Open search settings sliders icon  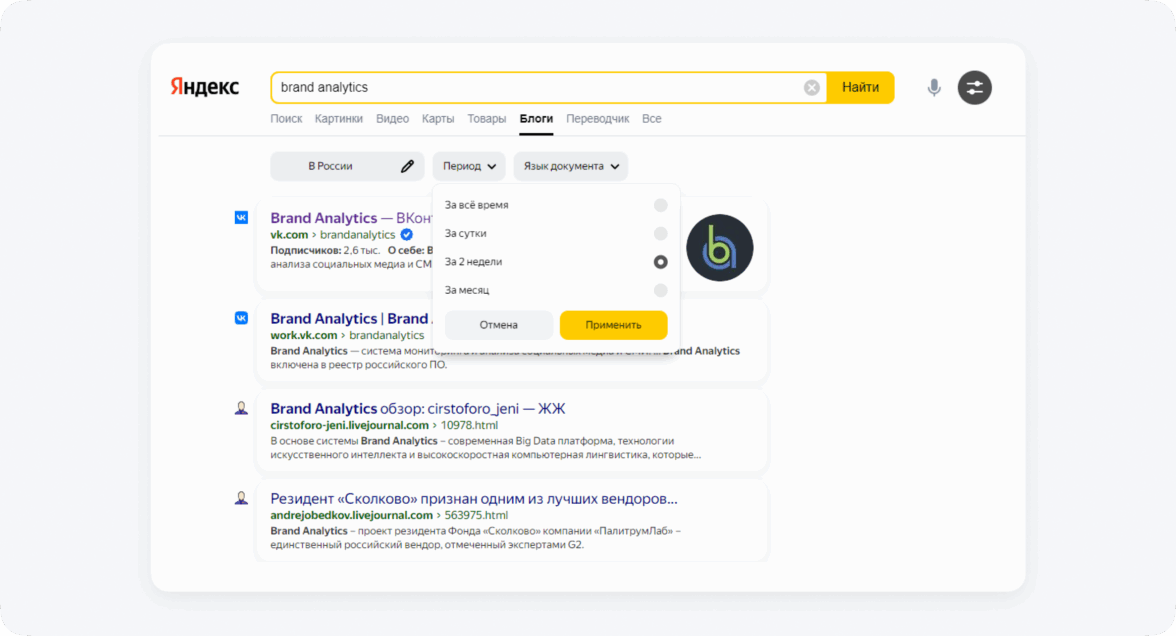coord(974,88)
